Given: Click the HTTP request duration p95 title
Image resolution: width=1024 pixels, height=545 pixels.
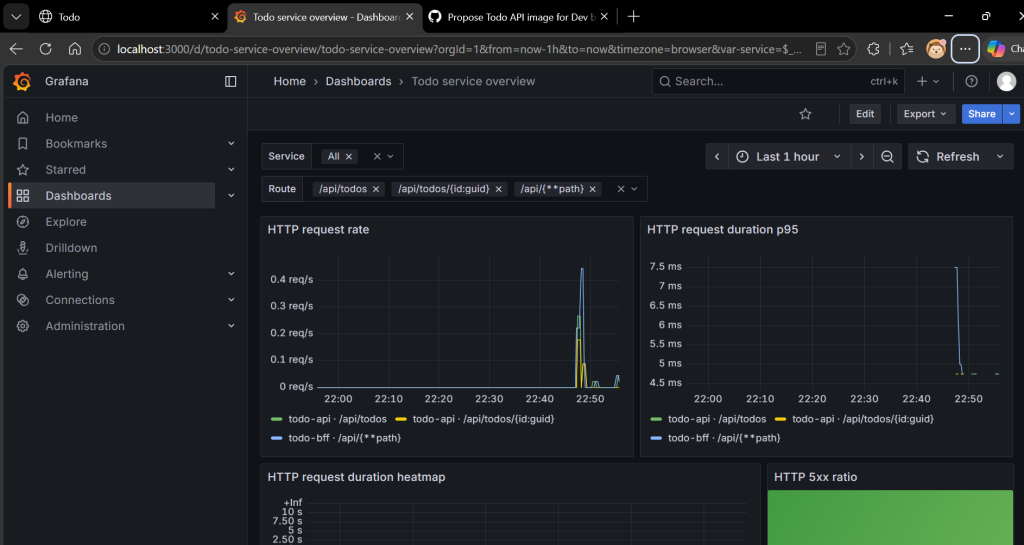Looking at the screenshot, I should 722,230.
